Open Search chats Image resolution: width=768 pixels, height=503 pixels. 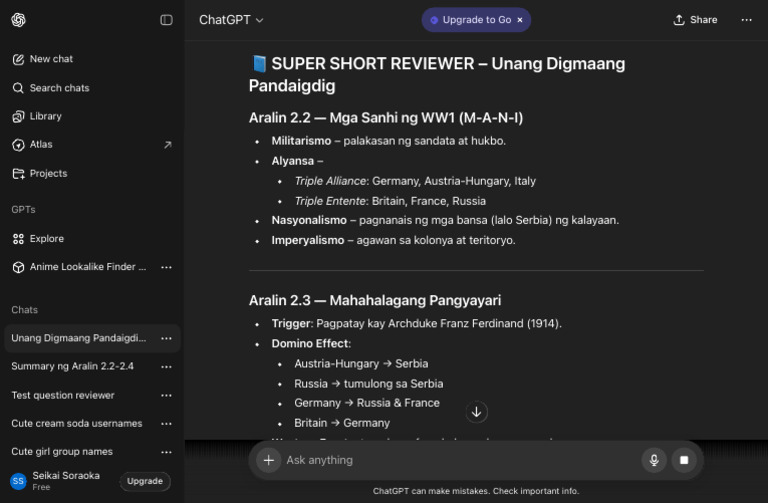pyautogui.click(x=51, y=88)
